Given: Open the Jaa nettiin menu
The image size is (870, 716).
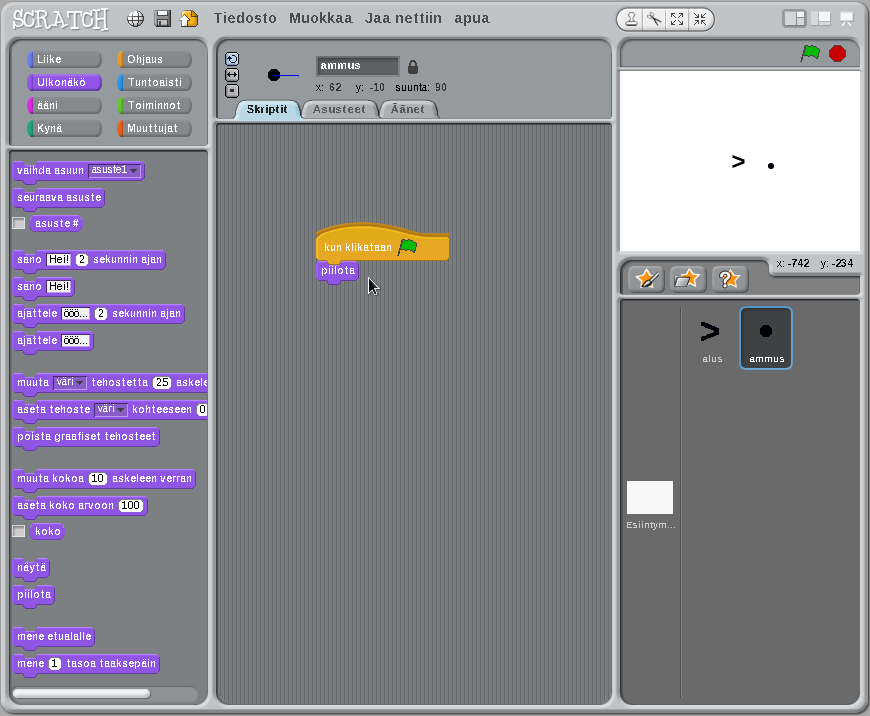Looking at the screenshot, I should (x=403, y=18).
